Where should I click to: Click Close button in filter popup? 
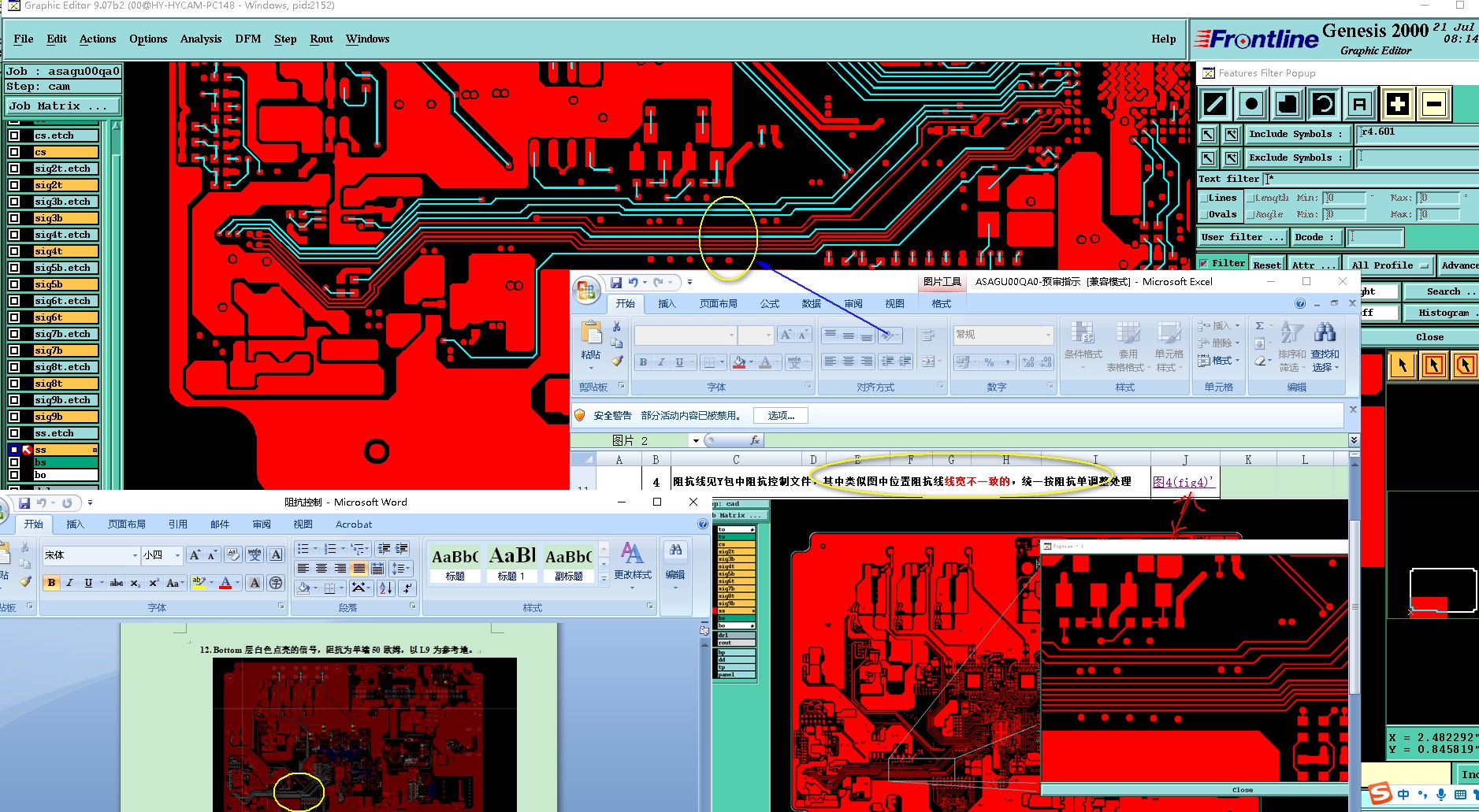point(1429,337)
